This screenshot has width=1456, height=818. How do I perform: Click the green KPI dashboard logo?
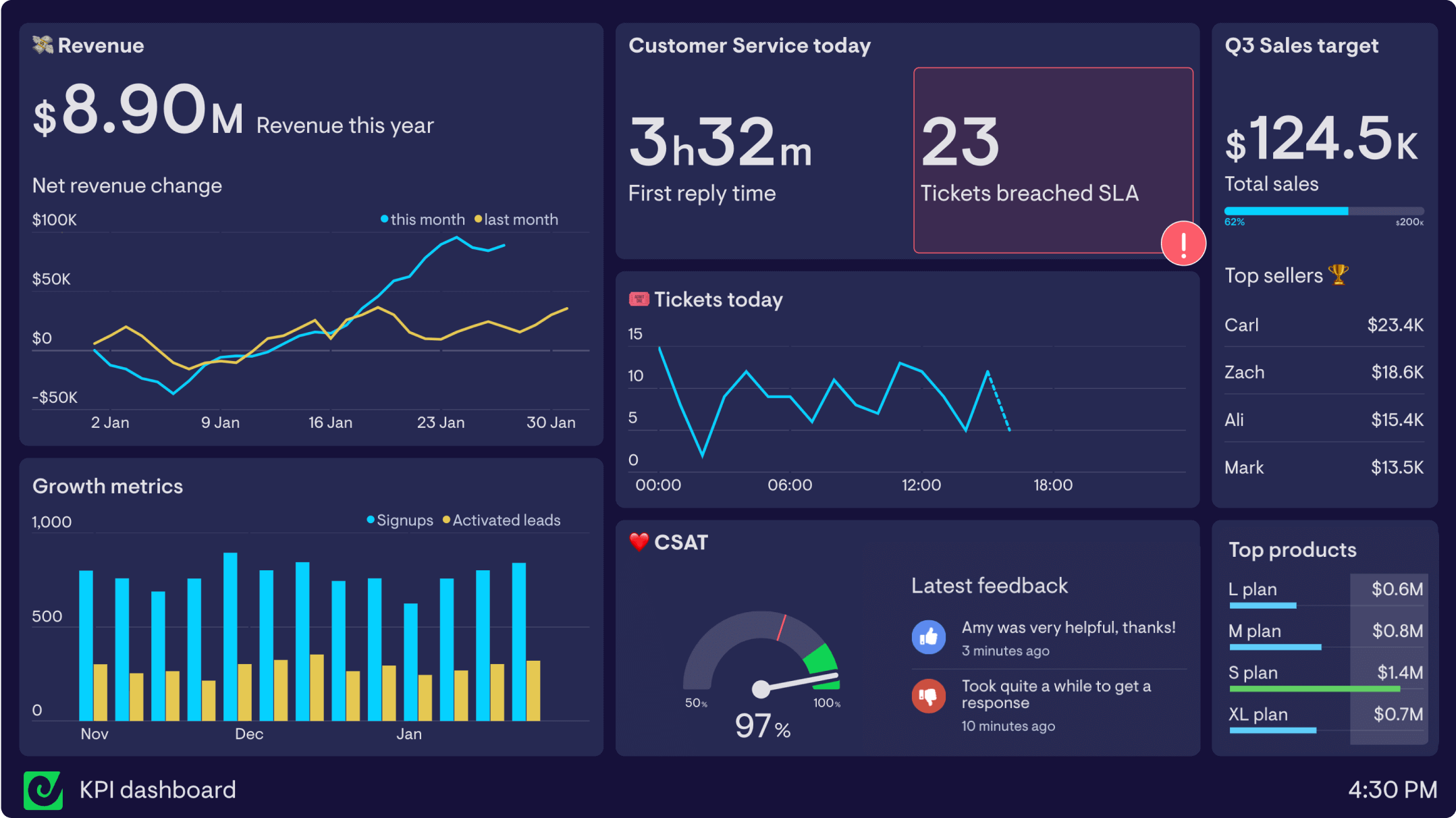tap(43, 790)
